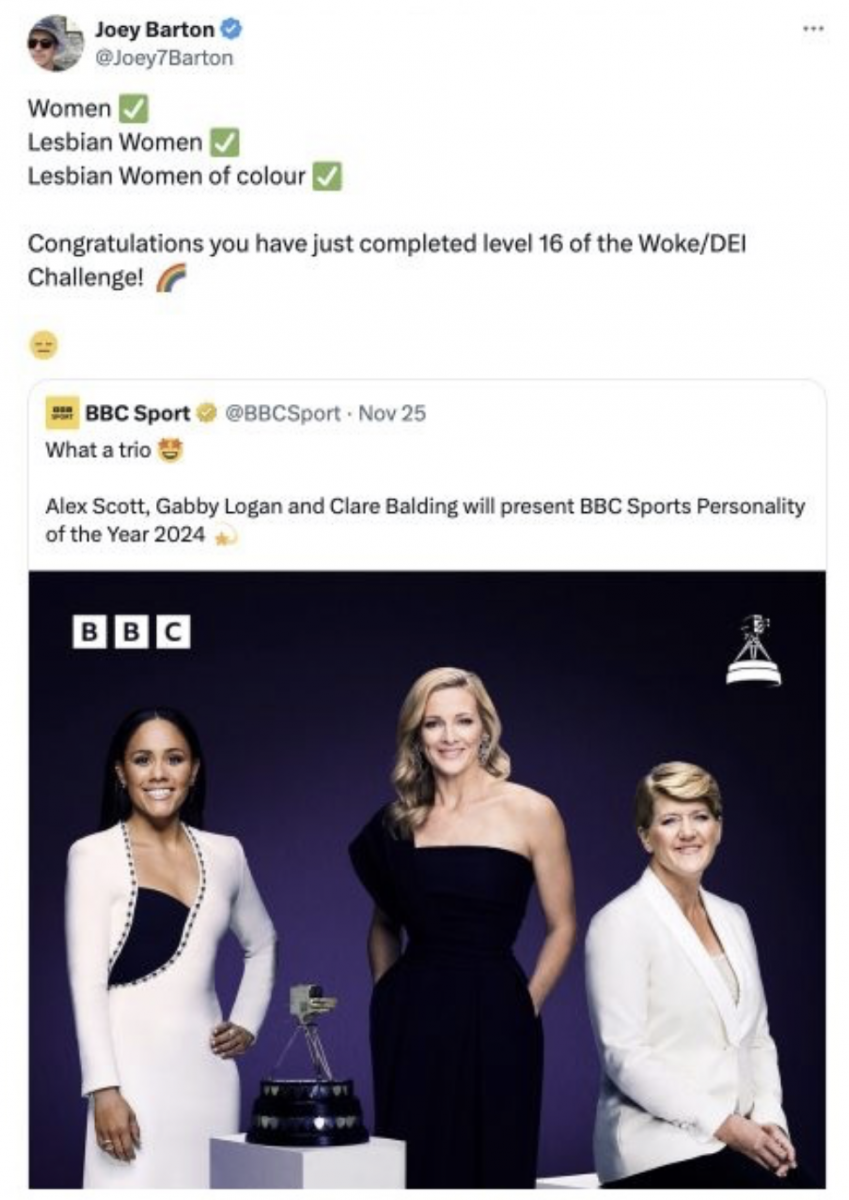Click the author display name
The image size is (849, 1200).
155,31
